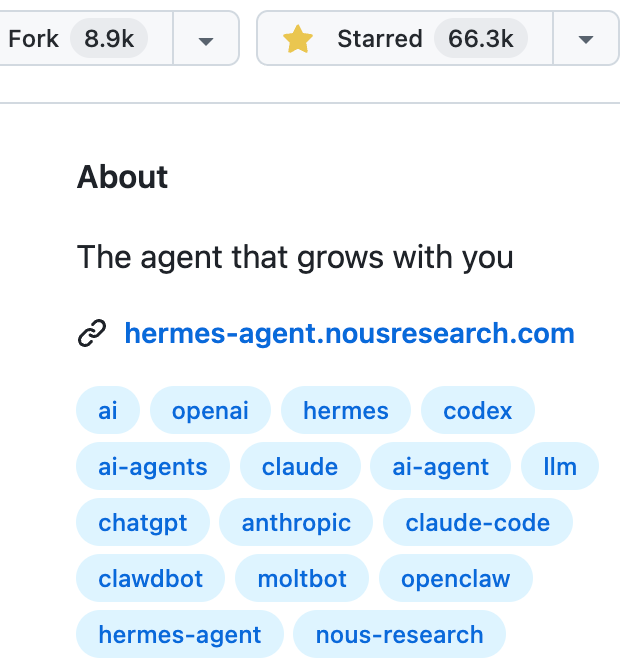The width and height of the screenshot is (630, 672).
Task: Click the 'anthropic' topic tag
Action: tap(296, 523)
